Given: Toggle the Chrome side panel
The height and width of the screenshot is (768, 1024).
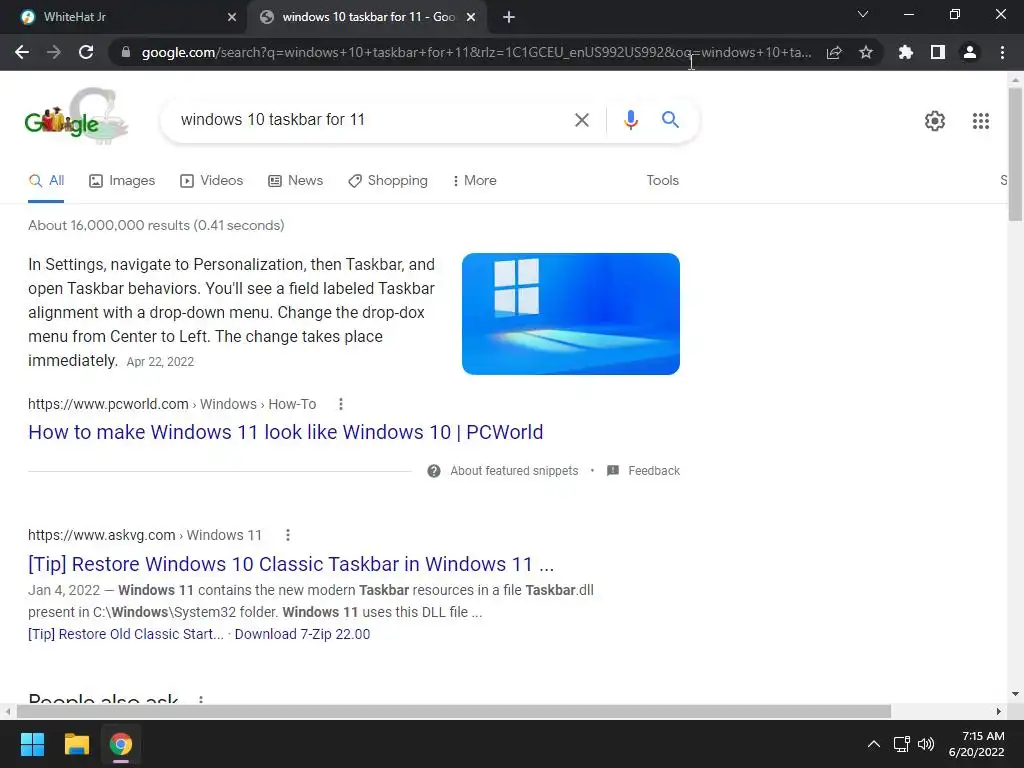Looking at the screenshot, I should click(938, 52).
